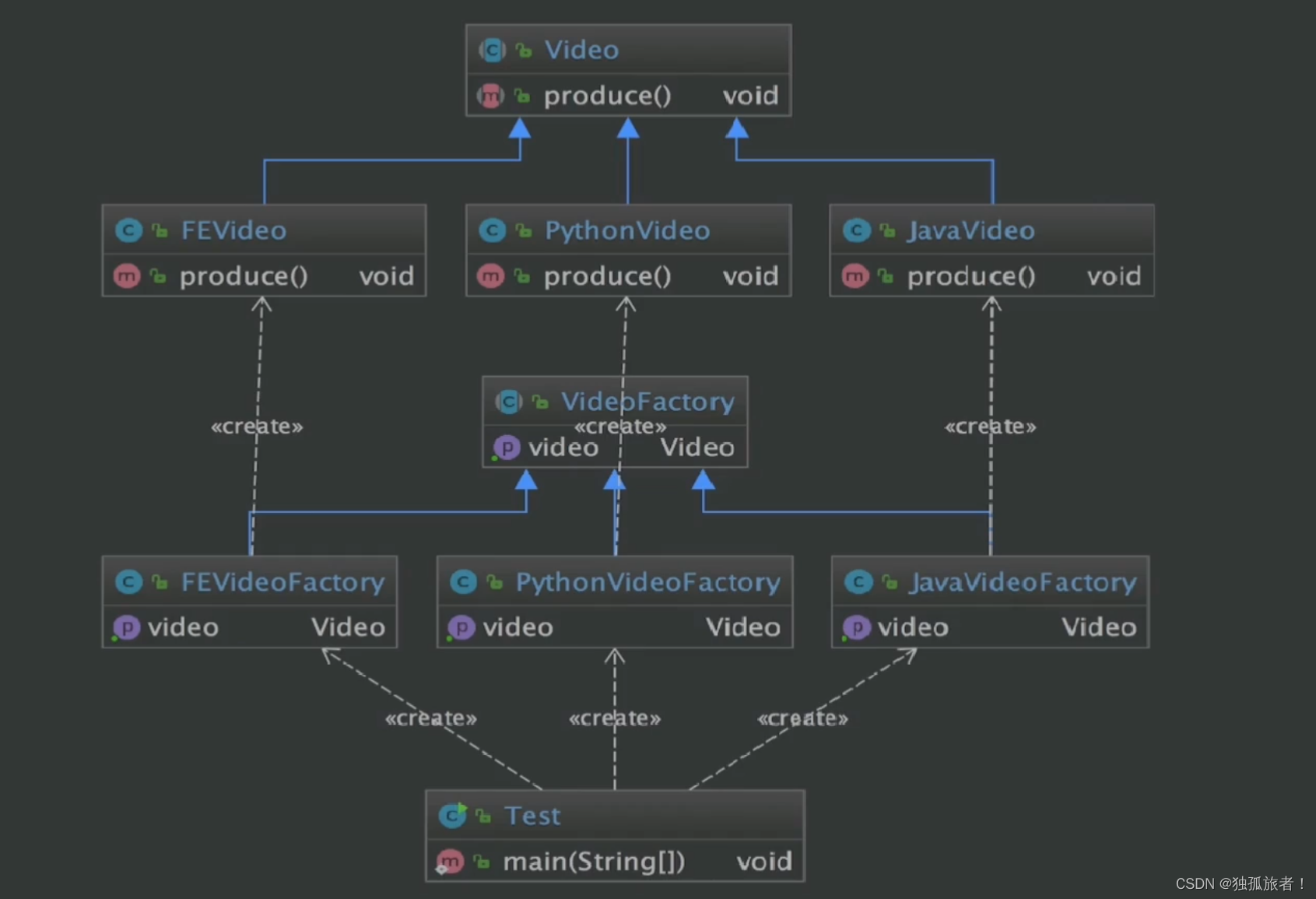The height and width of the screenshot is (899, 1316).
Task: Click the lock icon beside main(String[])
Action: tap(482, 862)
